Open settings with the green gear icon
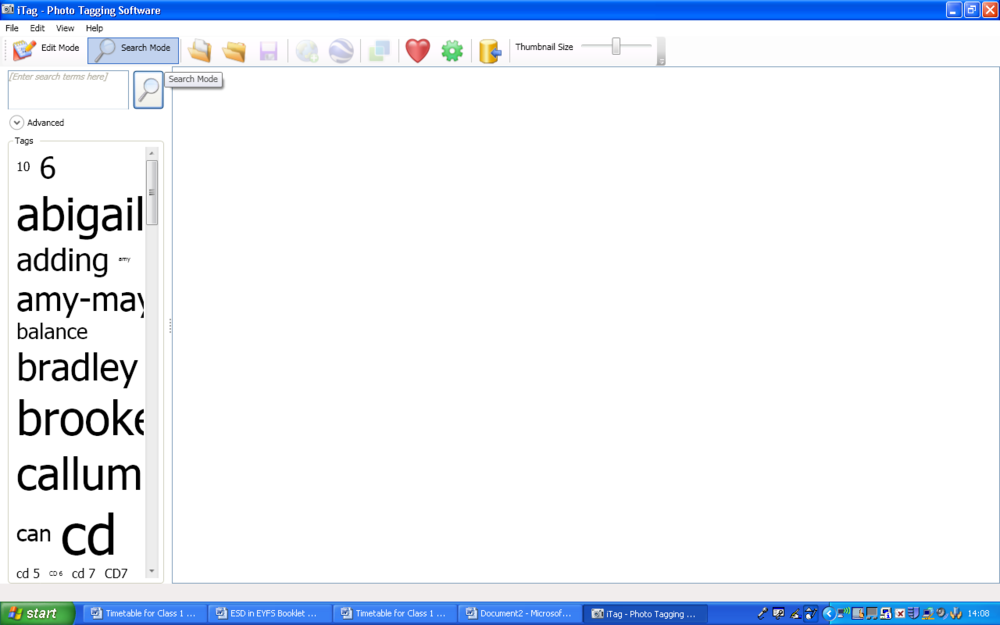 [x=452, y=51]
